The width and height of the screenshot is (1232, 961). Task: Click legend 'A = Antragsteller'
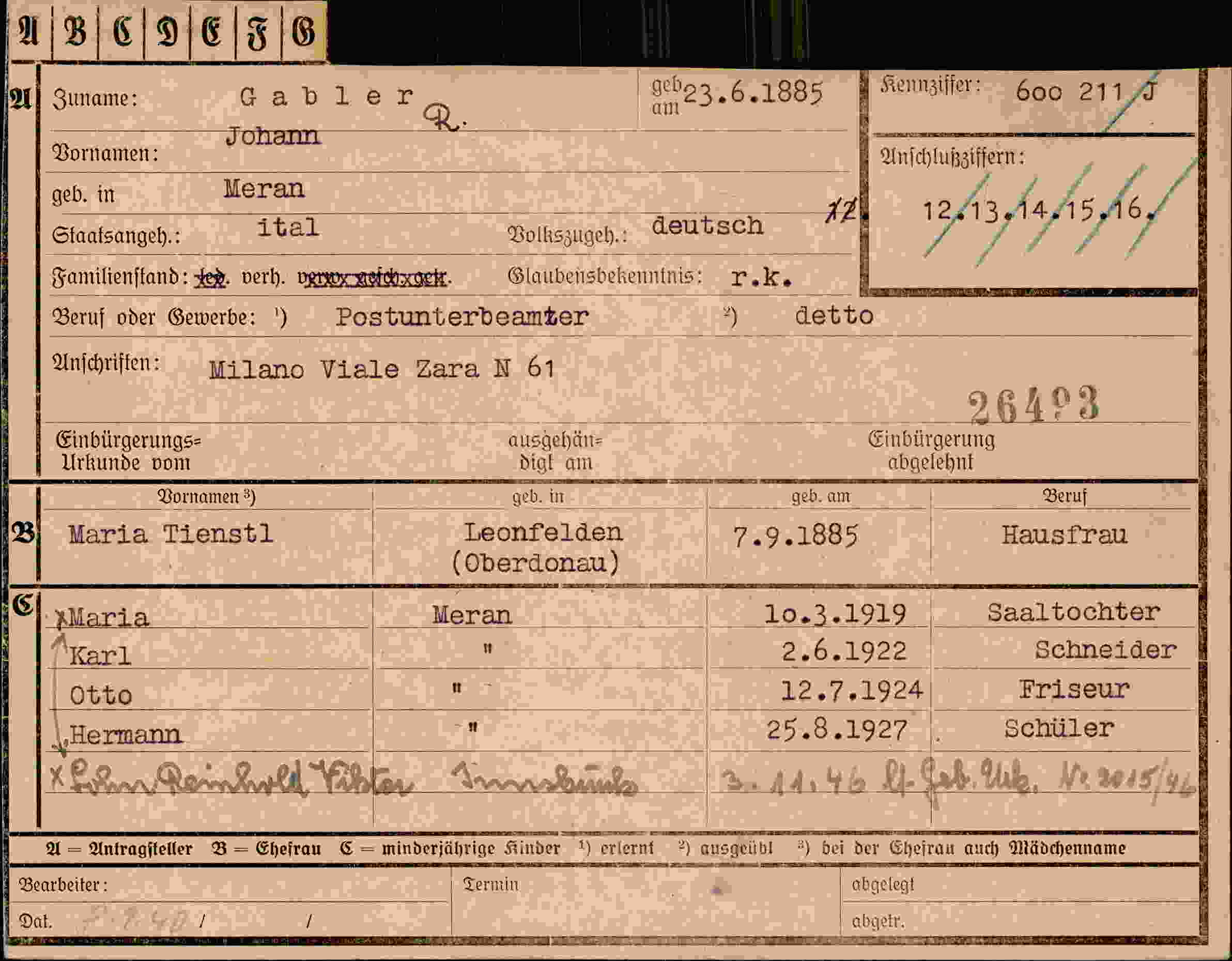click(x=119, y=849)
